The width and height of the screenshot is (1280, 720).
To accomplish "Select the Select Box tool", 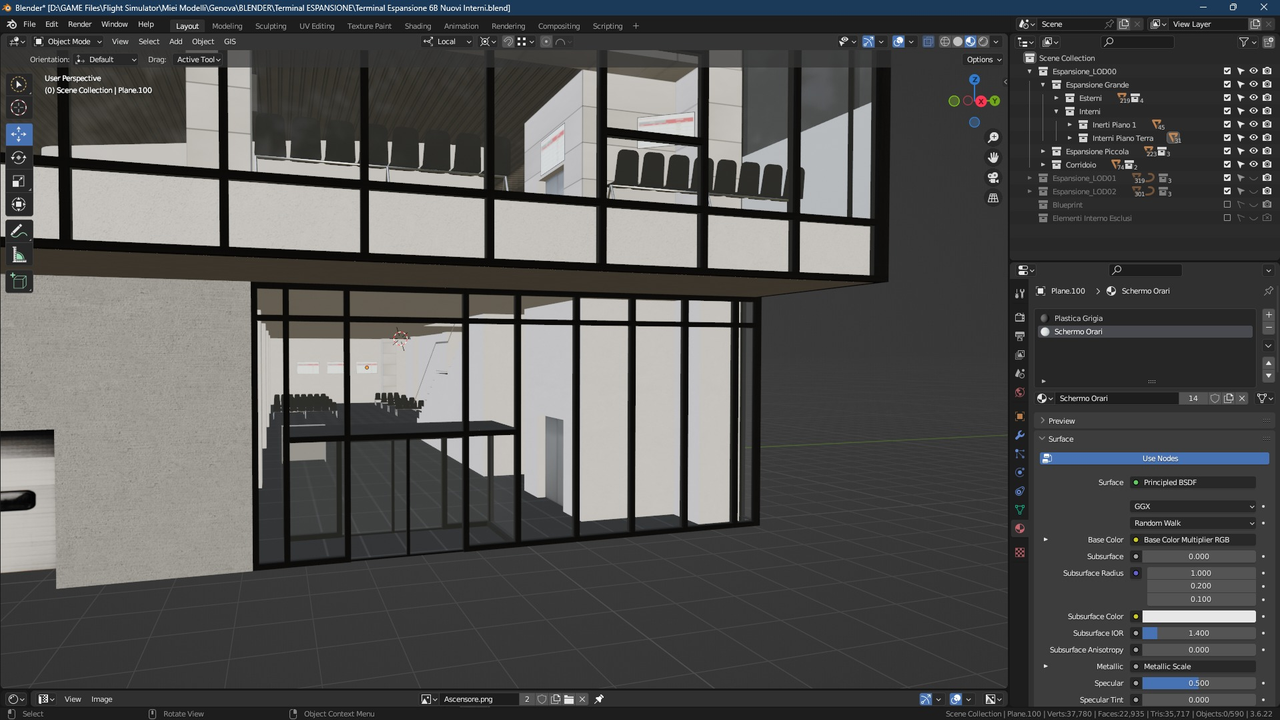I will [x=19, y=85].
